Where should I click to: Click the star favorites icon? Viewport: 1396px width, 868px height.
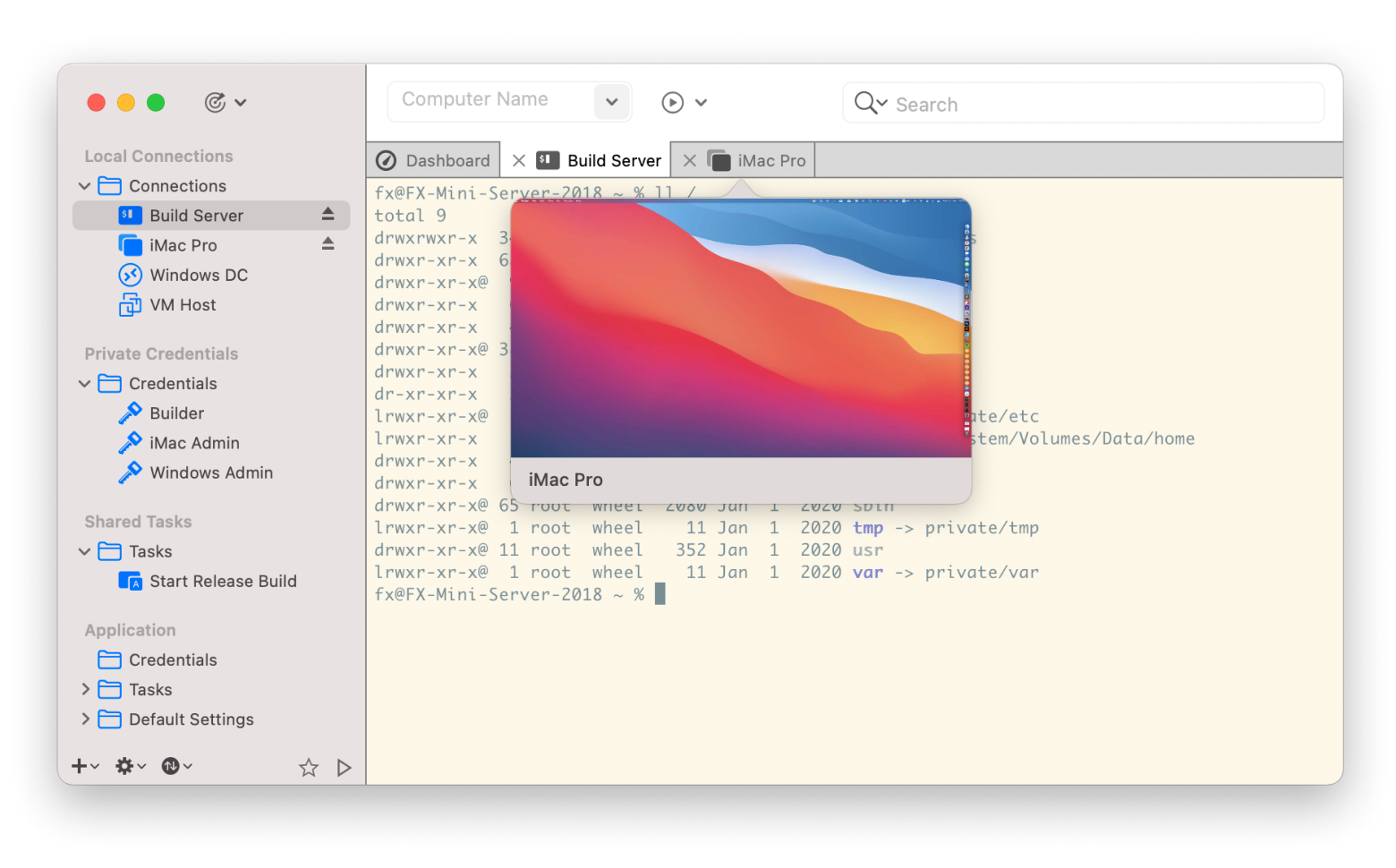tap(309, 768)
